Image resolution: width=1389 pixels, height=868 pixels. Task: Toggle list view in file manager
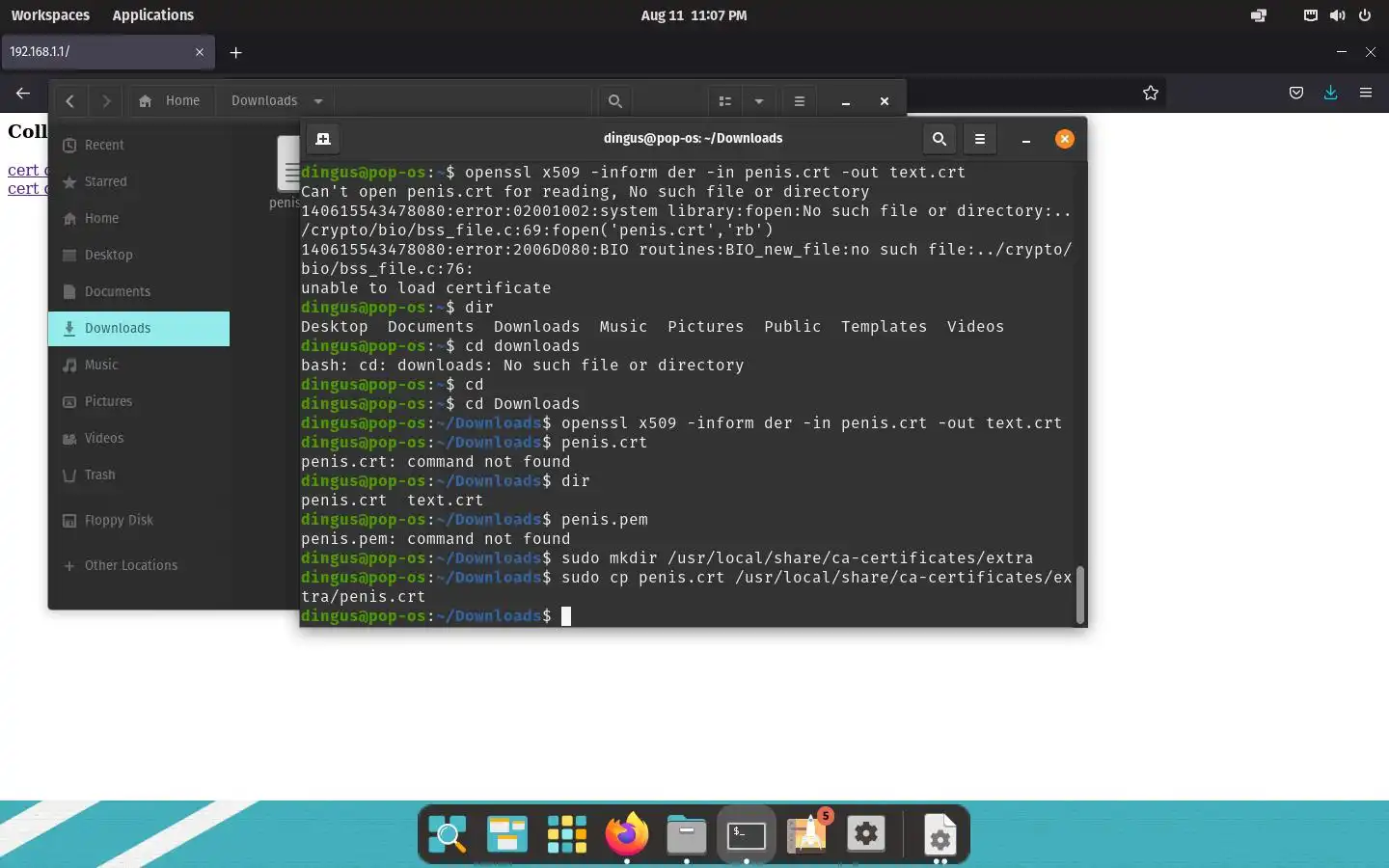tap(725, 100)
